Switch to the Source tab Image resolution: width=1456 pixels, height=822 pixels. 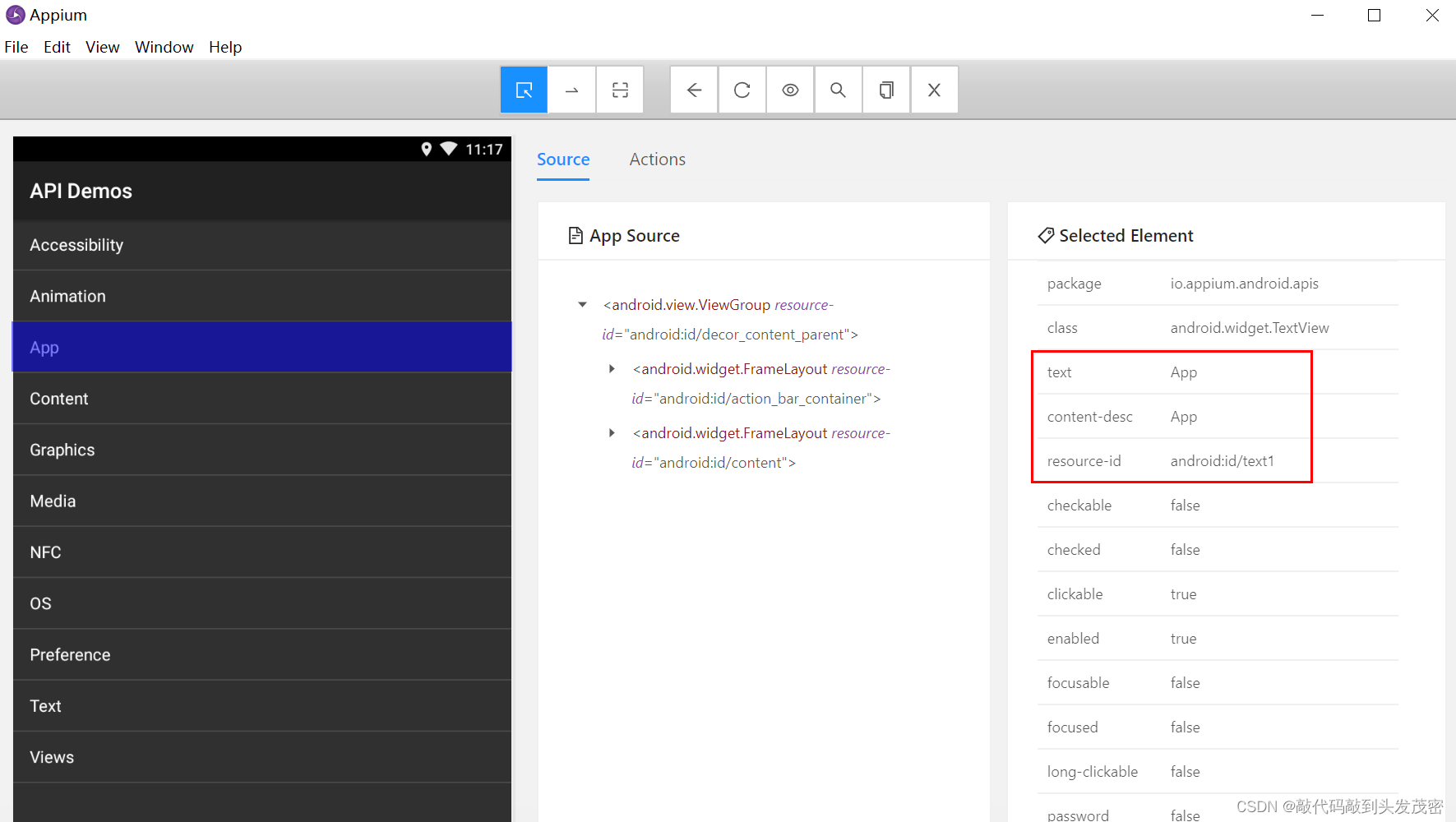pos(563,159)
